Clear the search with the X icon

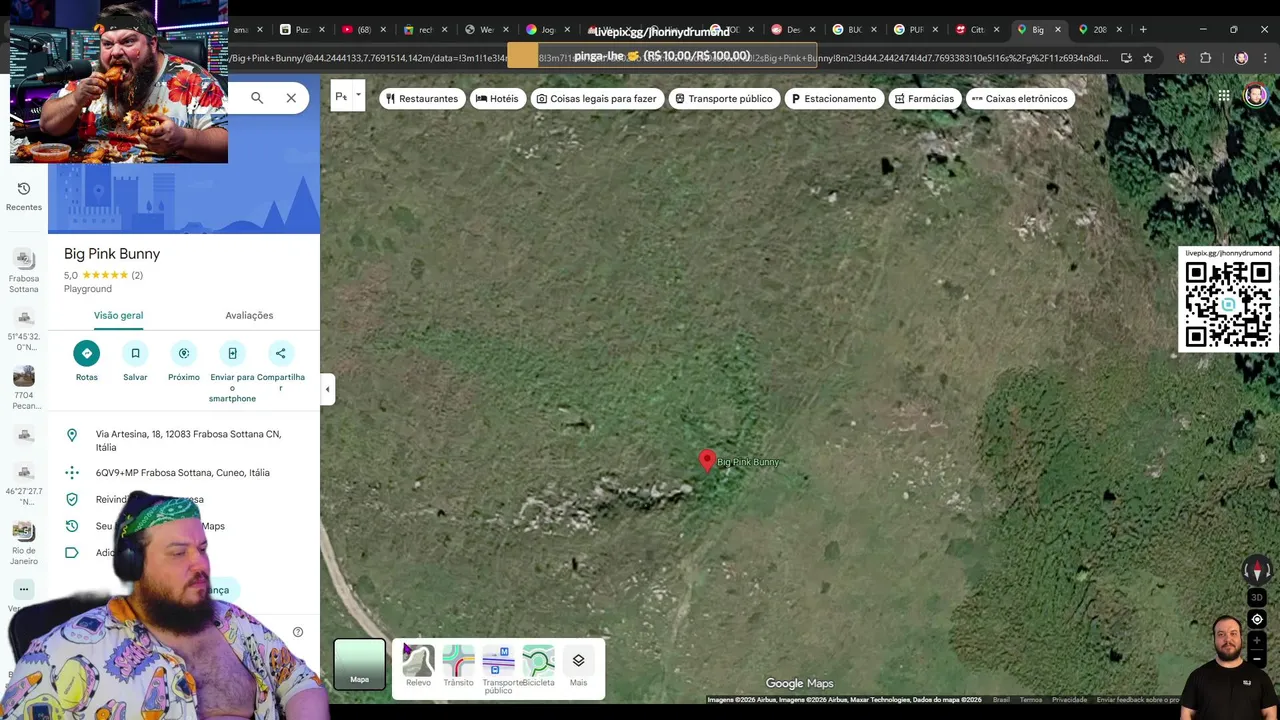[x=291, y=98]
